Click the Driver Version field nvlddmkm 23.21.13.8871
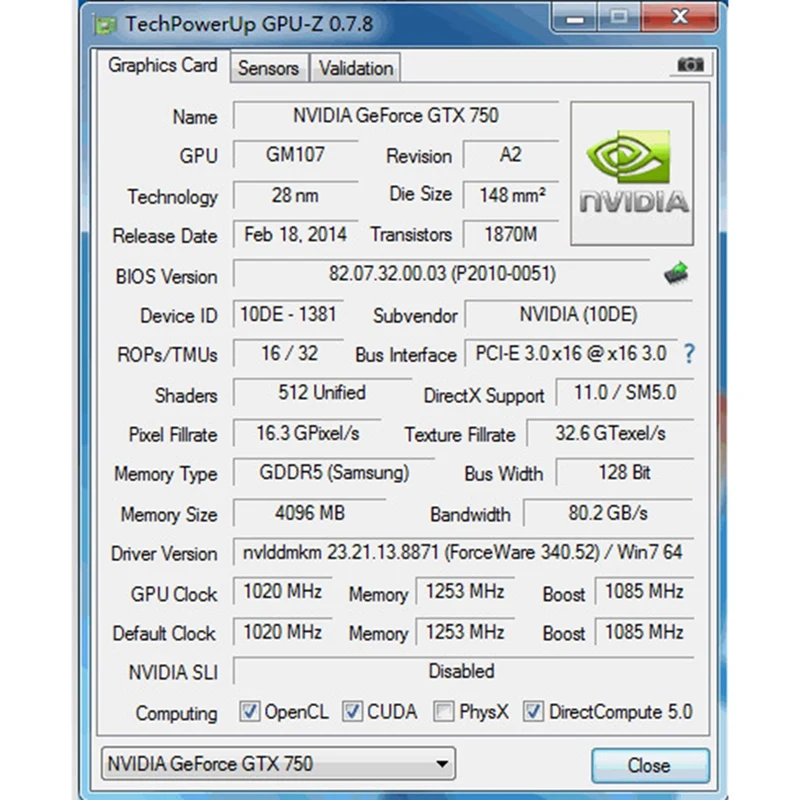The height and width of the screenshot is (800, 800). 463,552
